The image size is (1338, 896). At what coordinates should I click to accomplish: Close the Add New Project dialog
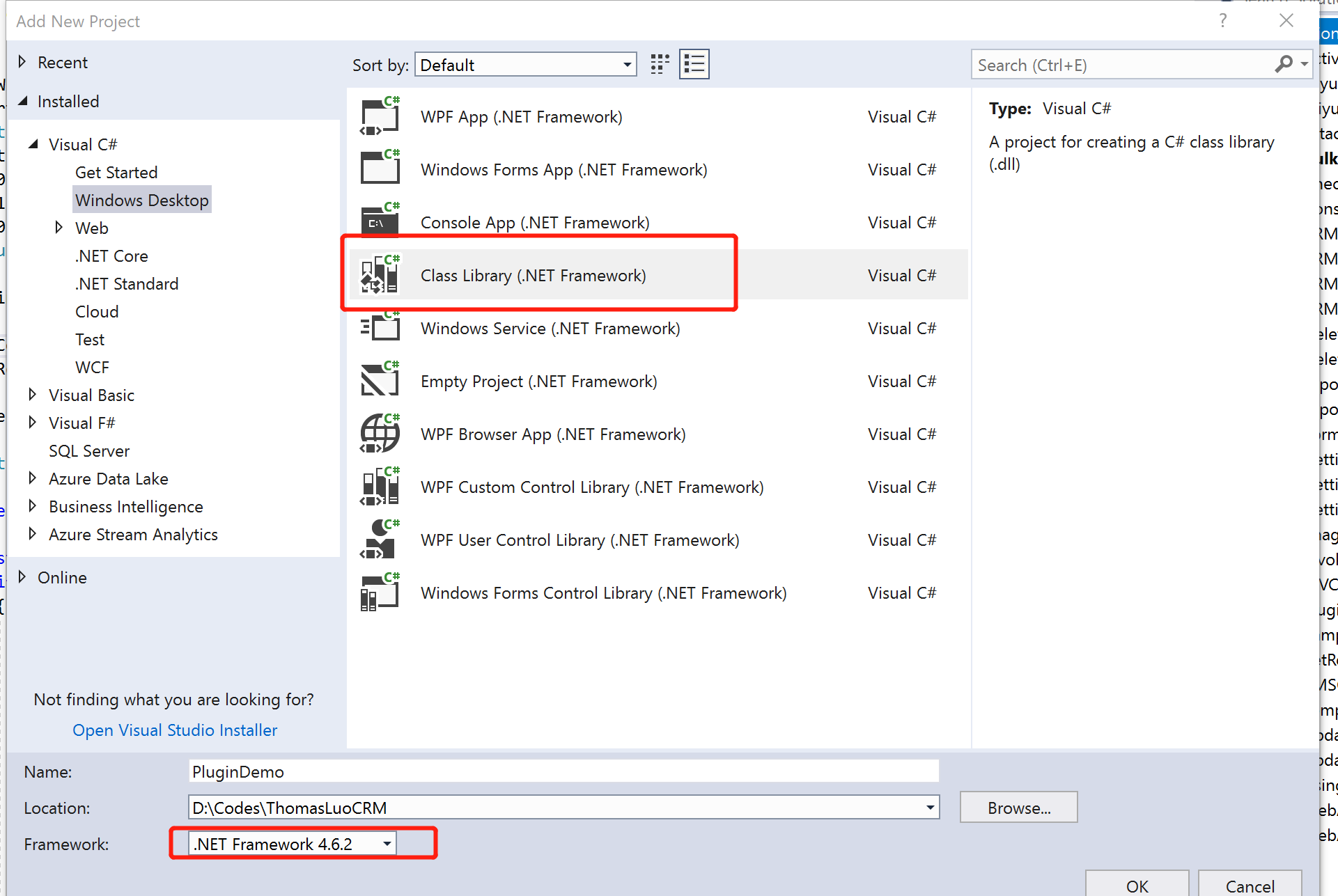1286,21
